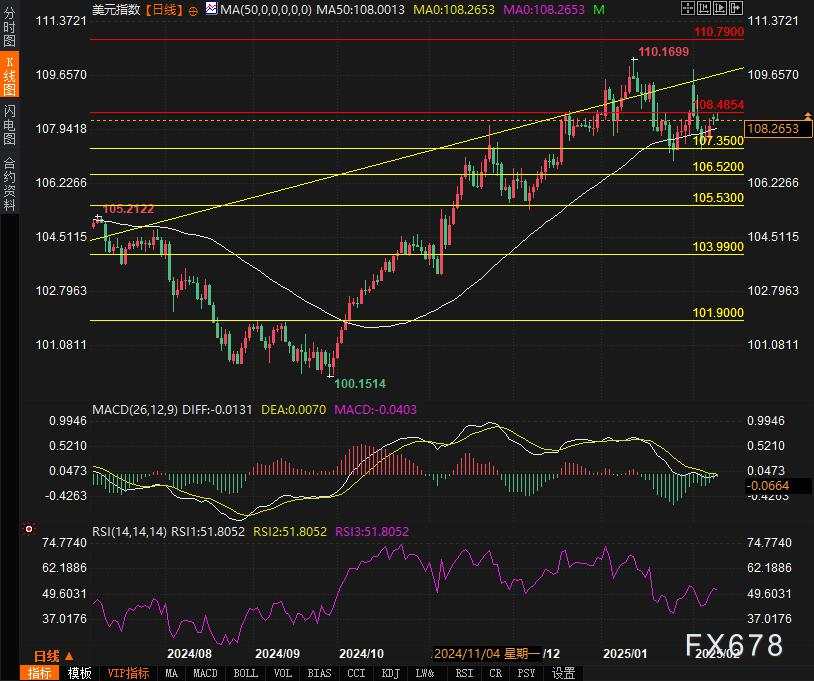Select the LW& indicator button
The image size is (814, 681).
click(425, 673)
